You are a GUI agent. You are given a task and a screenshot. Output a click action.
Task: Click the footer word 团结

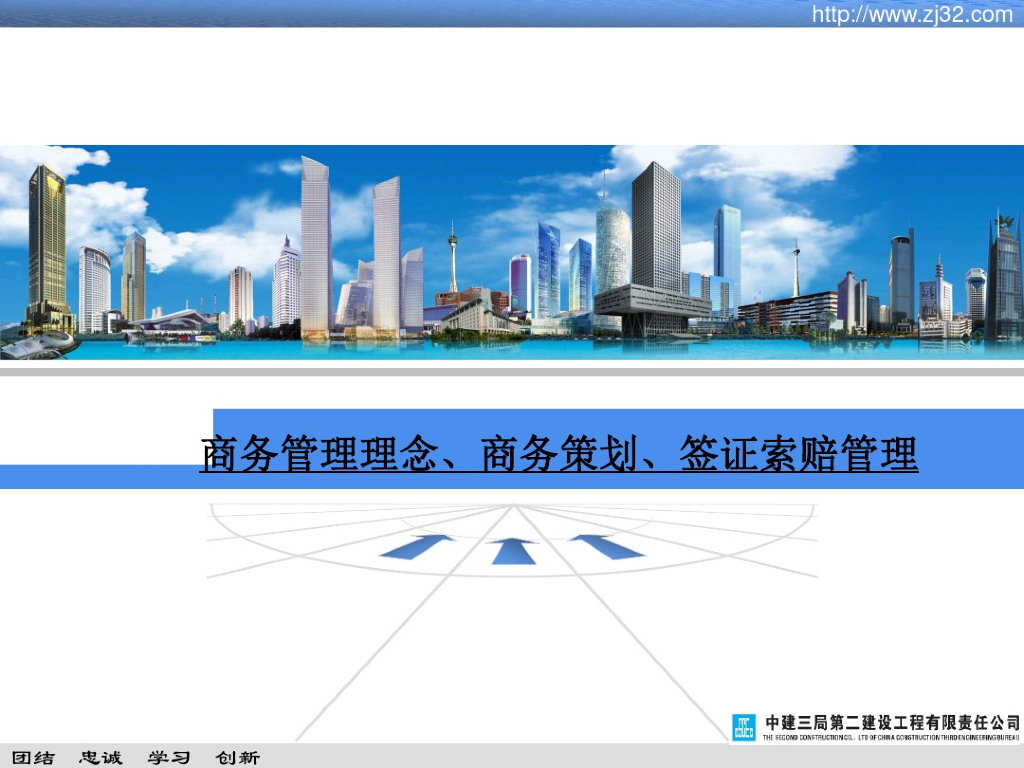33,758
